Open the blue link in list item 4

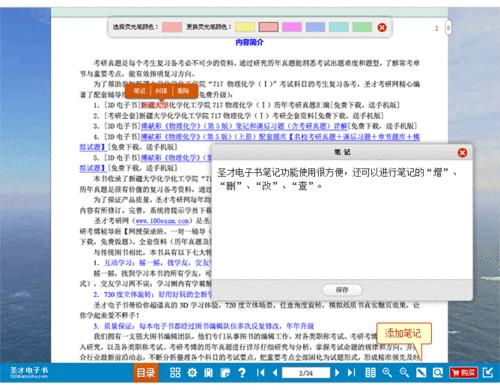(280, 137)
